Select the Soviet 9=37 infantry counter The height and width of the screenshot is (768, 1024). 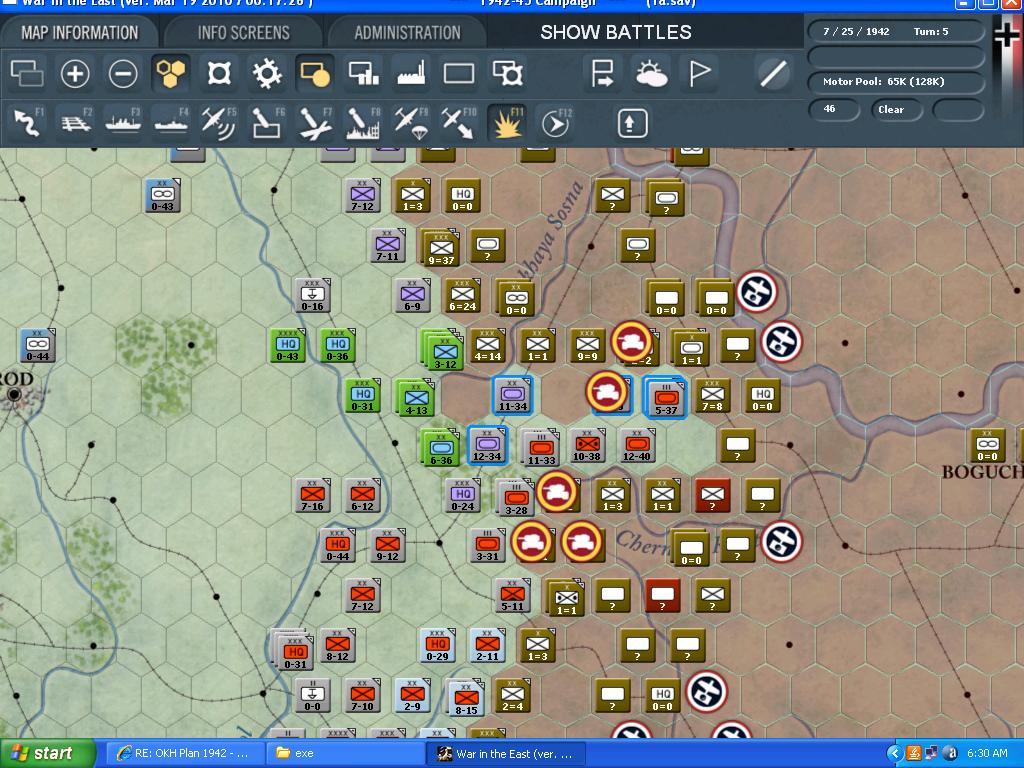click(x=441, y=249)
